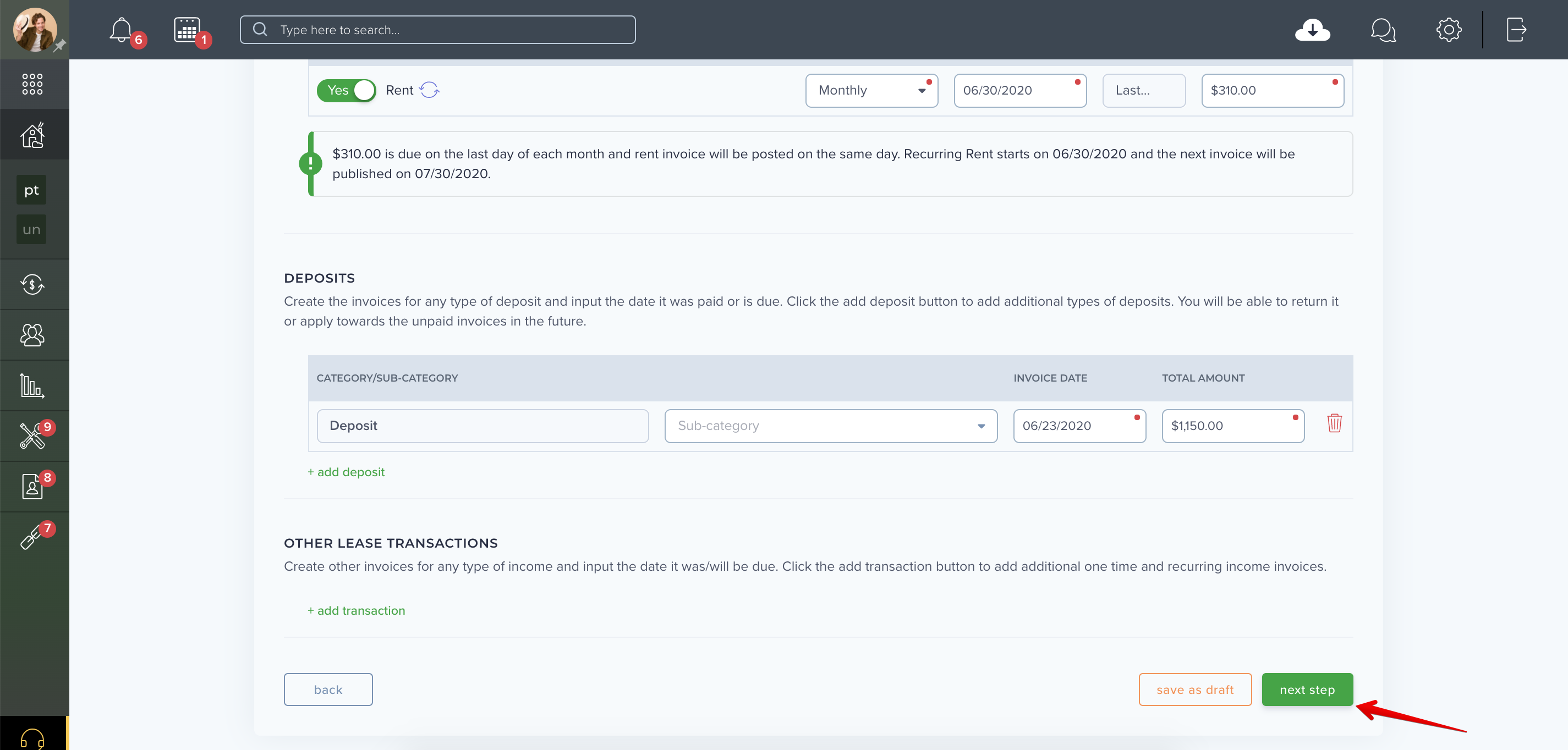The width and height of the screenshot is (1568, 750).
Task: Delete the Deposit row with trash icon
Action: 1334,423
